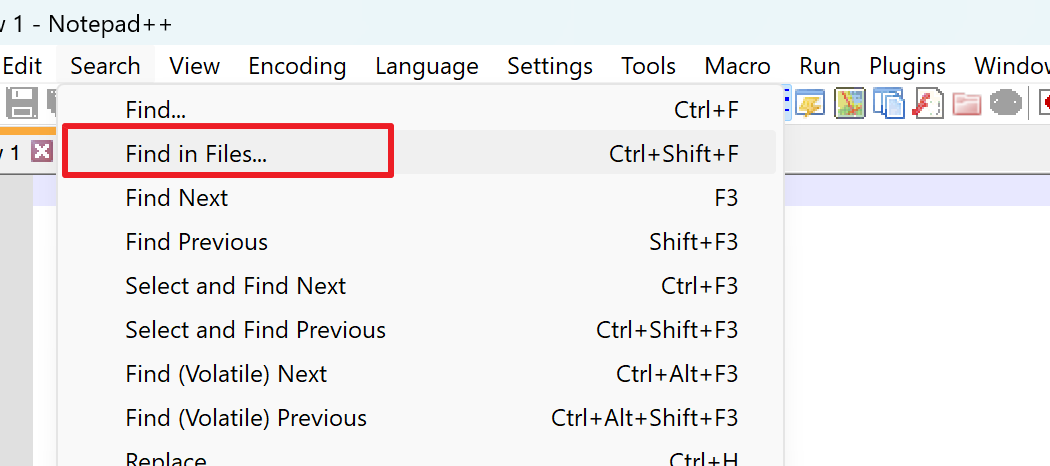
Task: Start macro recording with red record icon
Action: pos(1043,104)
